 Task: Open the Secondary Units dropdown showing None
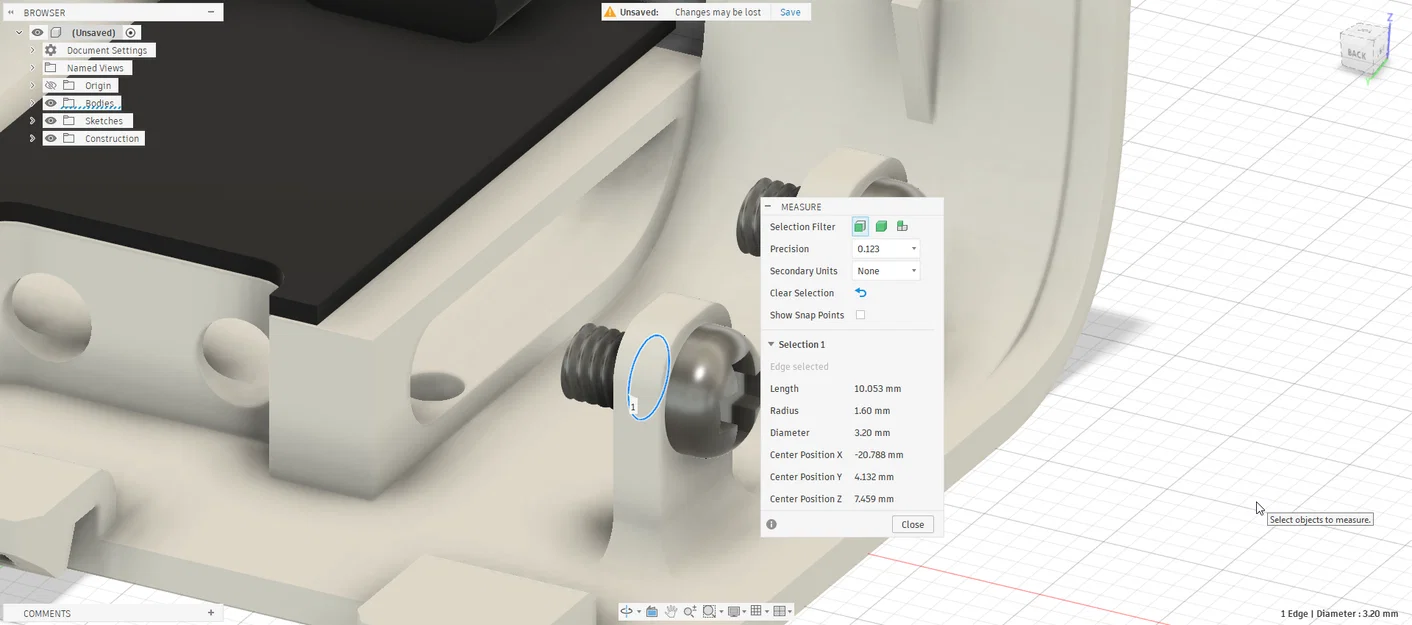(886, 270)
